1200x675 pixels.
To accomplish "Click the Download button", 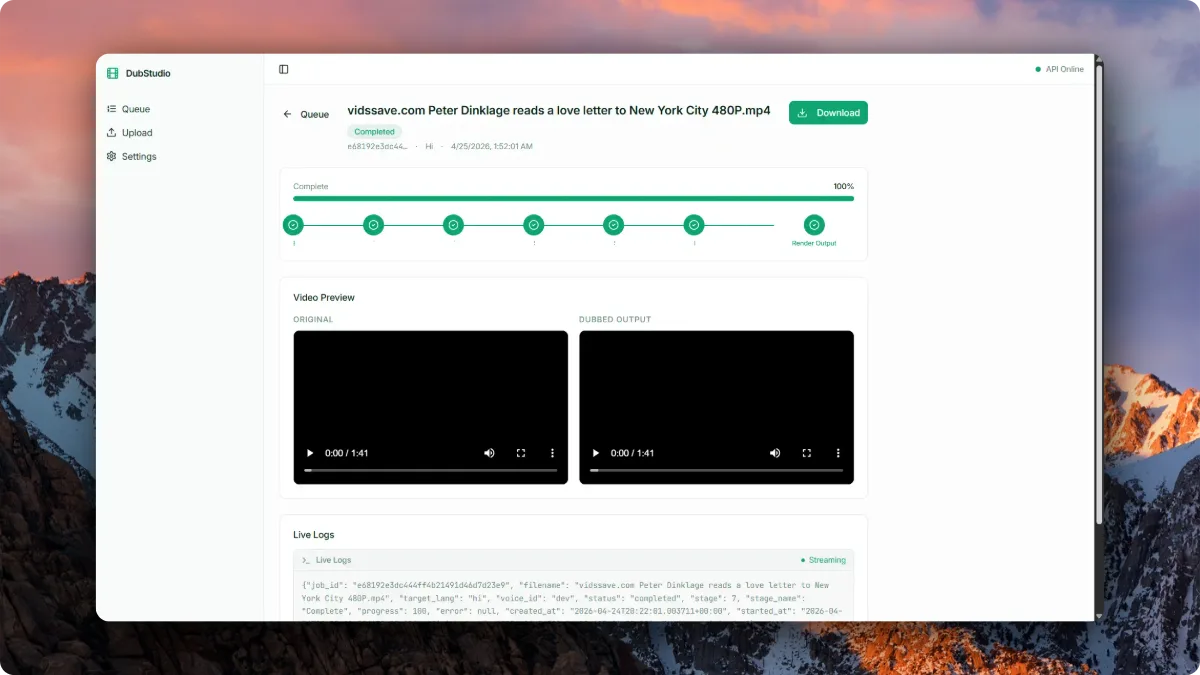I will click(x=828, y=113).
